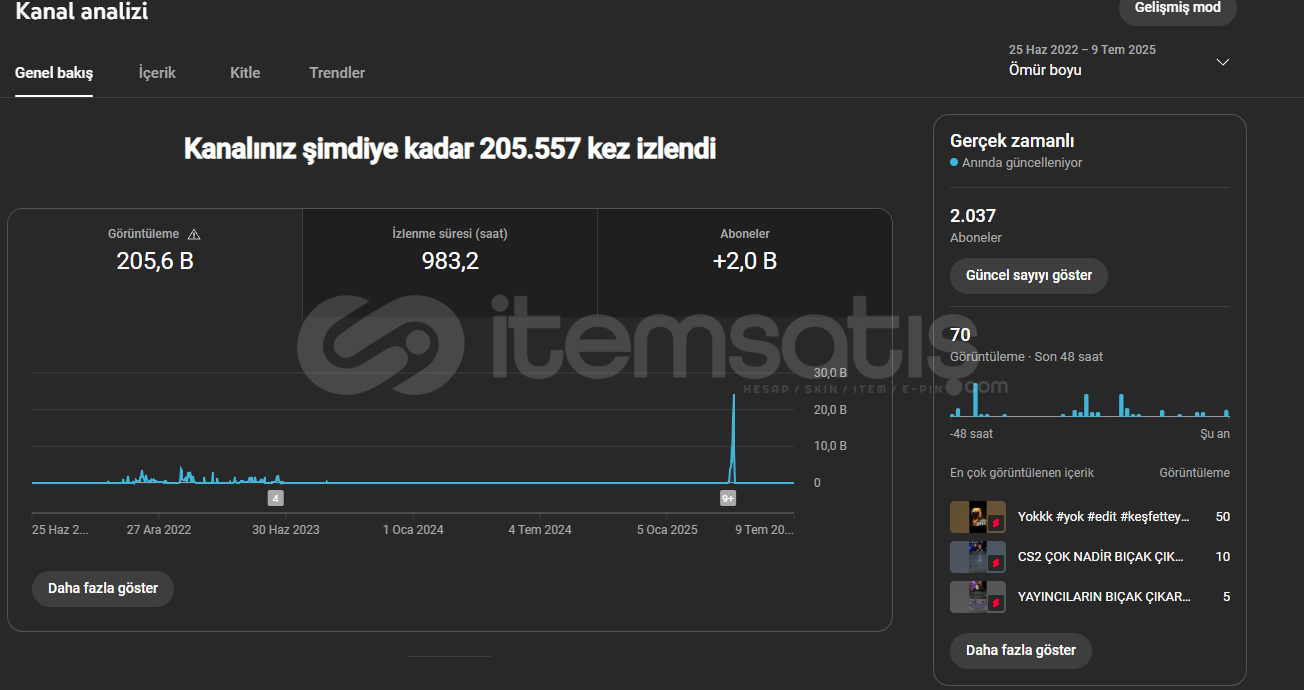Click the Kanalınız şimdiye kadar 205.557 kez izlendi headline
Image resolution: width=1304 pixels, height=690 pixels.
[450, 149]
